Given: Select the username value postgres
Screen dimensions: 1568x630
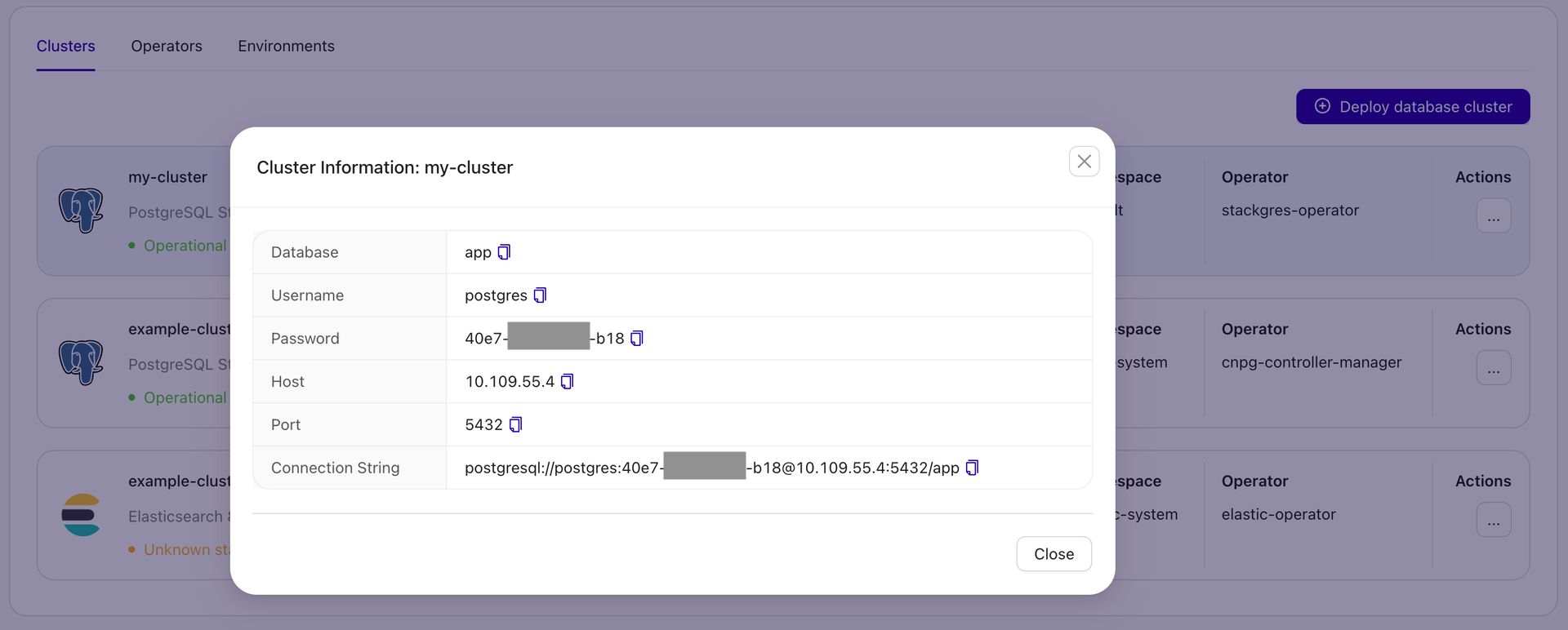Looking at the screenshot, I should (496, 295).
